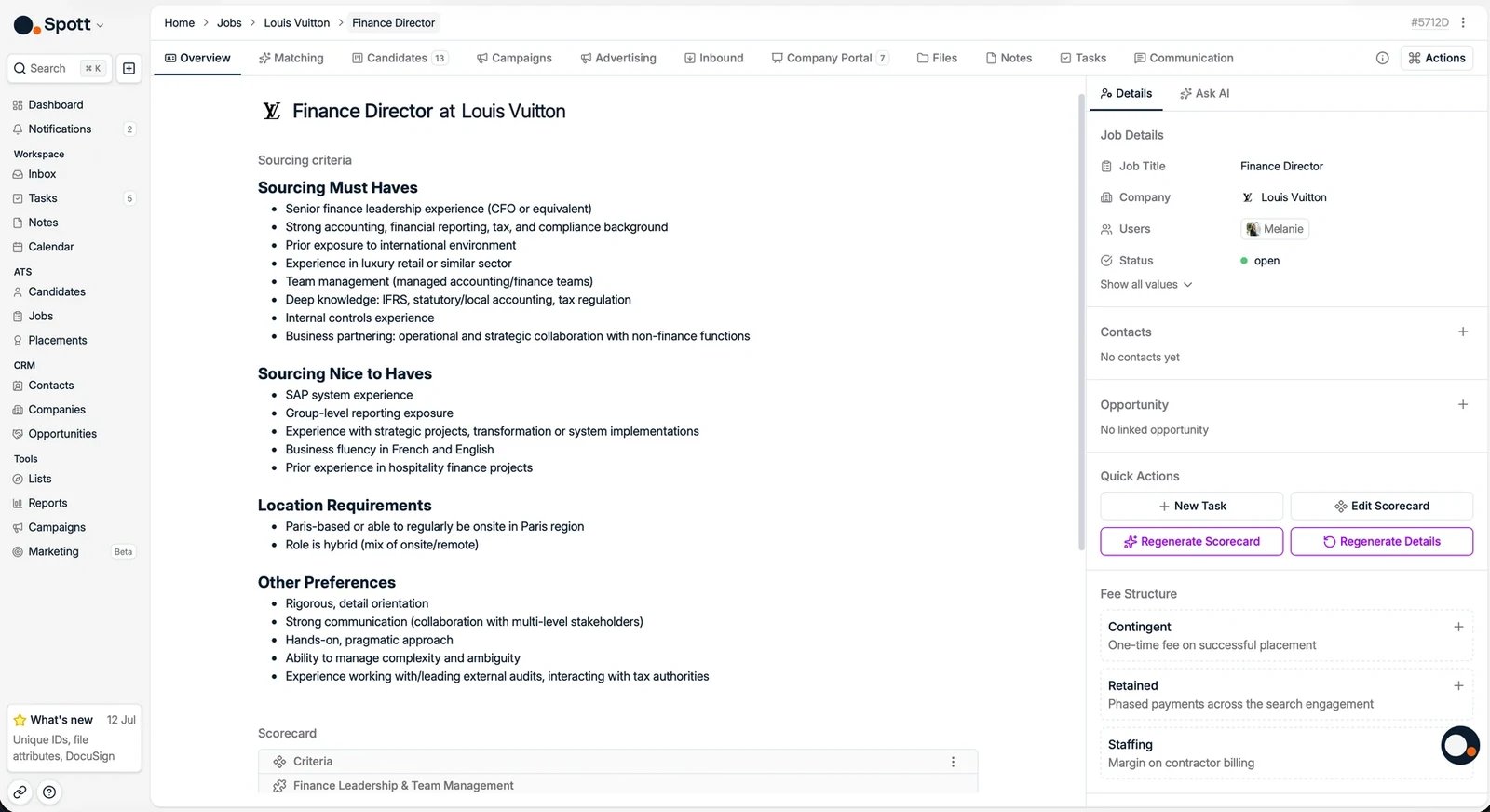Switch to the Advertising tab
This screenshot has width=1490, height=812.
(618, 58)
